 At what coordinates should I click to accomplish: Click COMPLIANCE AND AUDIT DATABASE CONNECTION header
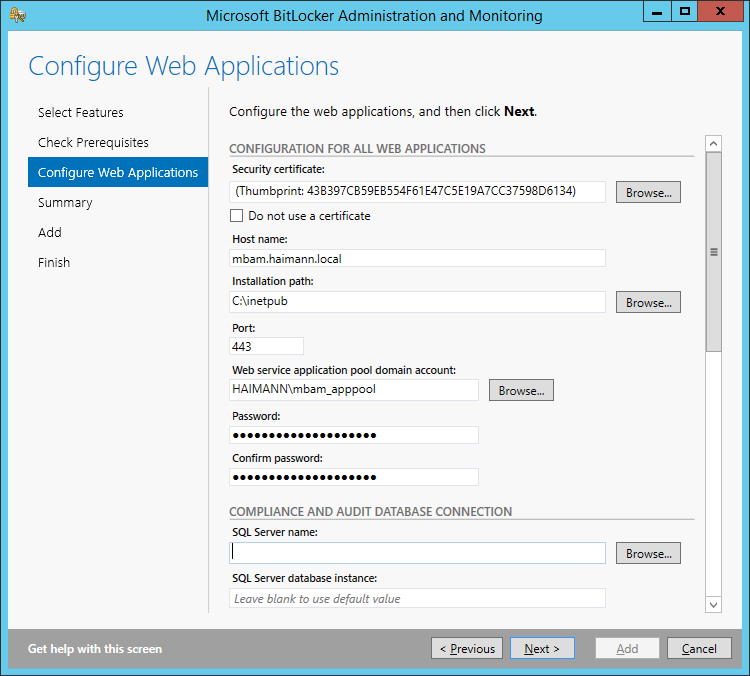pos(371,511)
